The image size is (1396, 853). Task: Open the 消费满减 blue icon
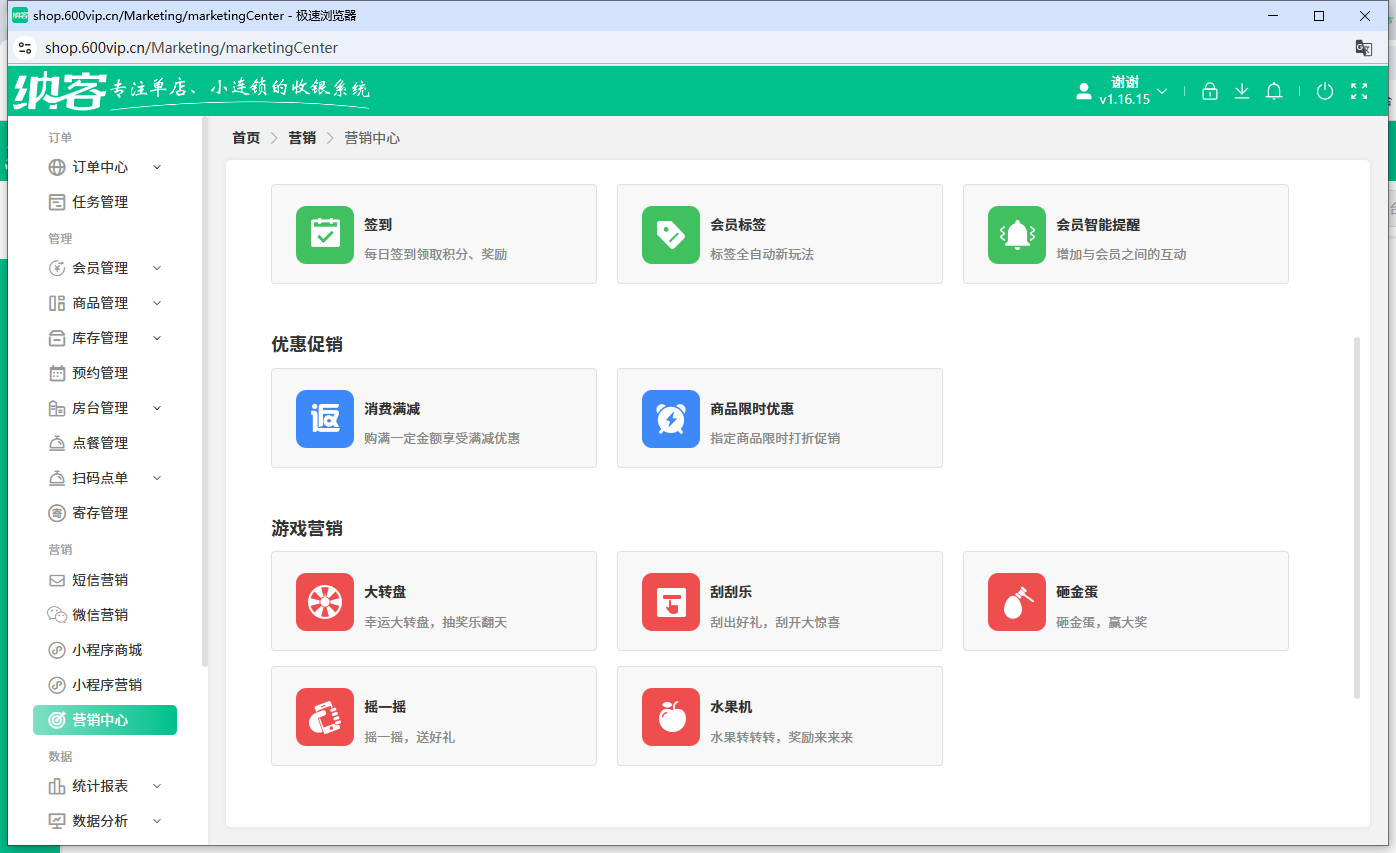pos(324,418)
